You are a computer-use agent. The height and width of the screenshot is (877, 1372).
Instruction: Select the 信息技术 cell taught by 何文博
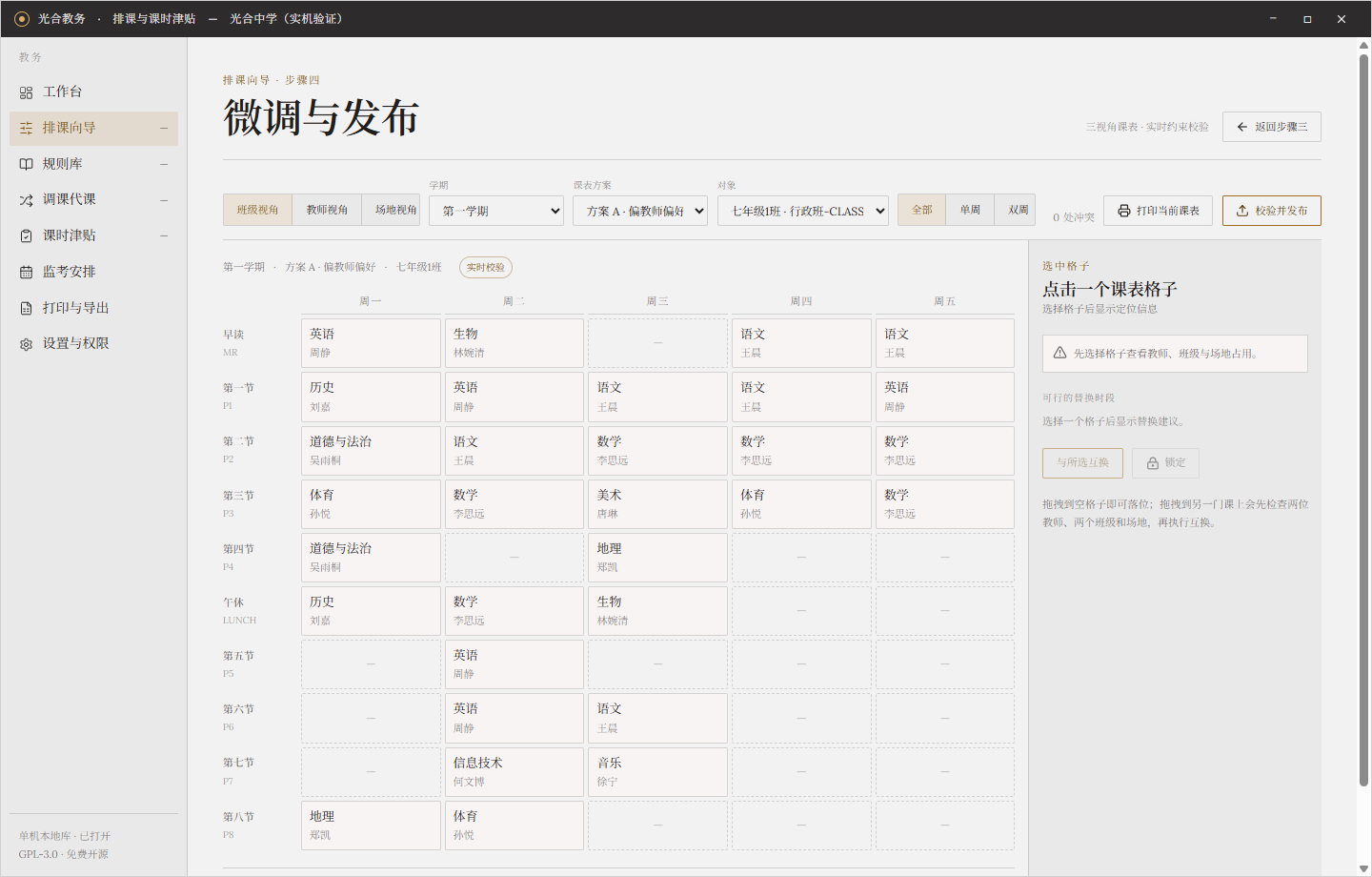pyautogui.click(x=514, y=772)
